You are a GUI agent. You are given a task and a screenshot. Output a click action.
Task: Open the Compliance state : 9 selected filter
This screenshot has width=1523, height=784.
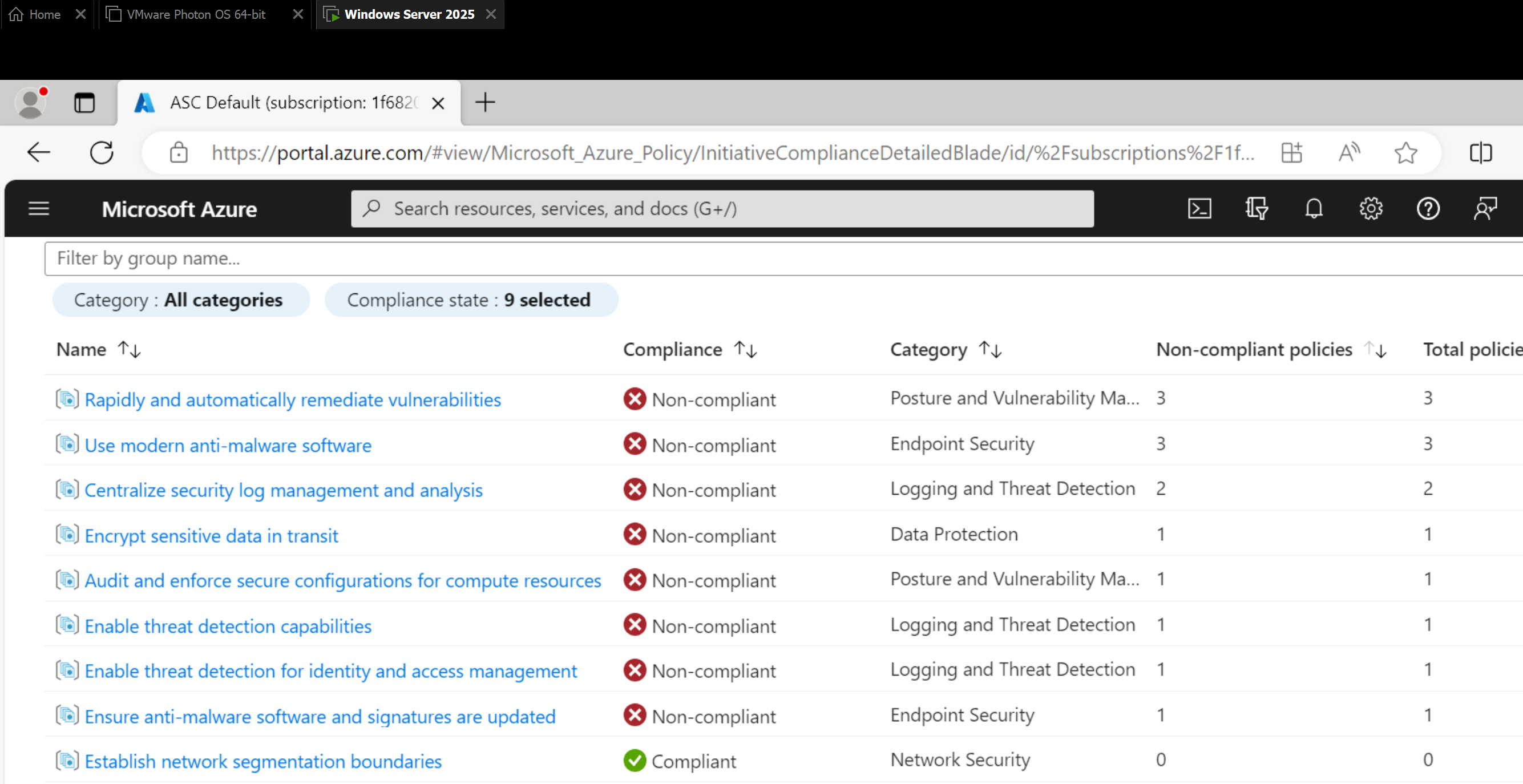(x=471, y=300)
